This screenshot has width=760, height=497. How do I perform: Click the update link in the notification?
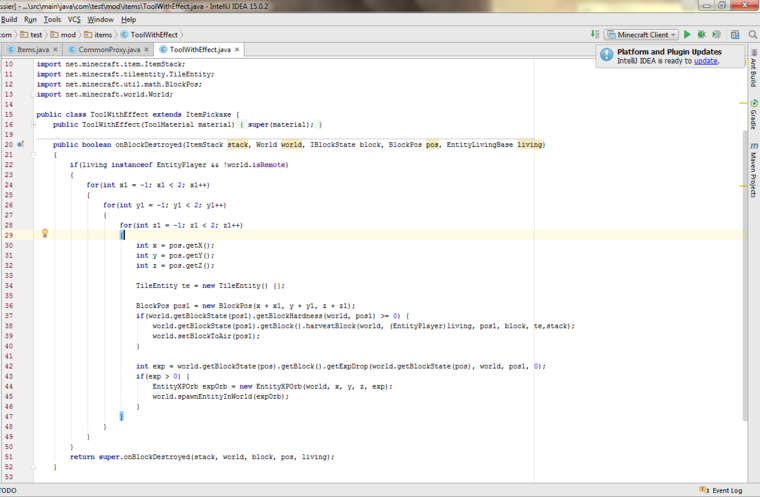click(706, 61)
